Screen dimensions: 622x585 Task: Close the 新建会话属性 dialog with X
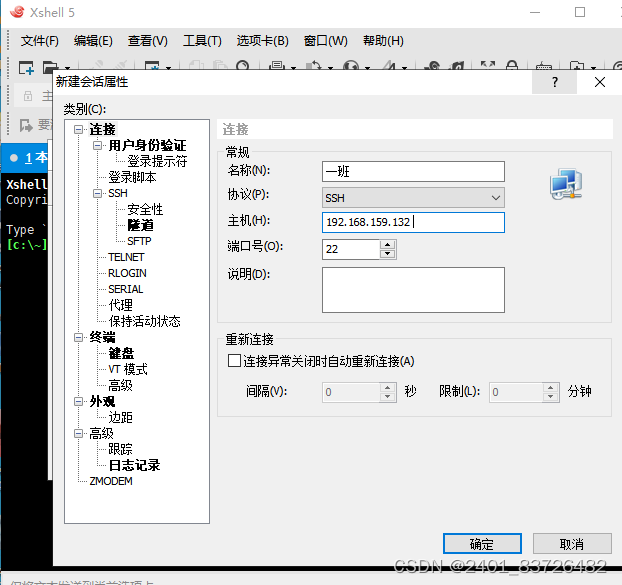tap(599, 82)
